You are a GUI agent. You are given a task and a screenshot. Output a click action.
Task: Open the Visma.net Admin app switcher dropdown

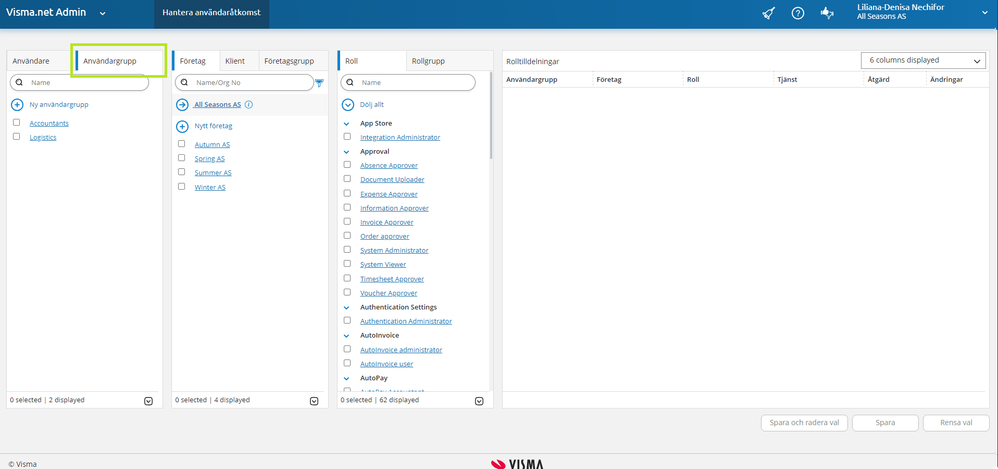coord(102,13)
